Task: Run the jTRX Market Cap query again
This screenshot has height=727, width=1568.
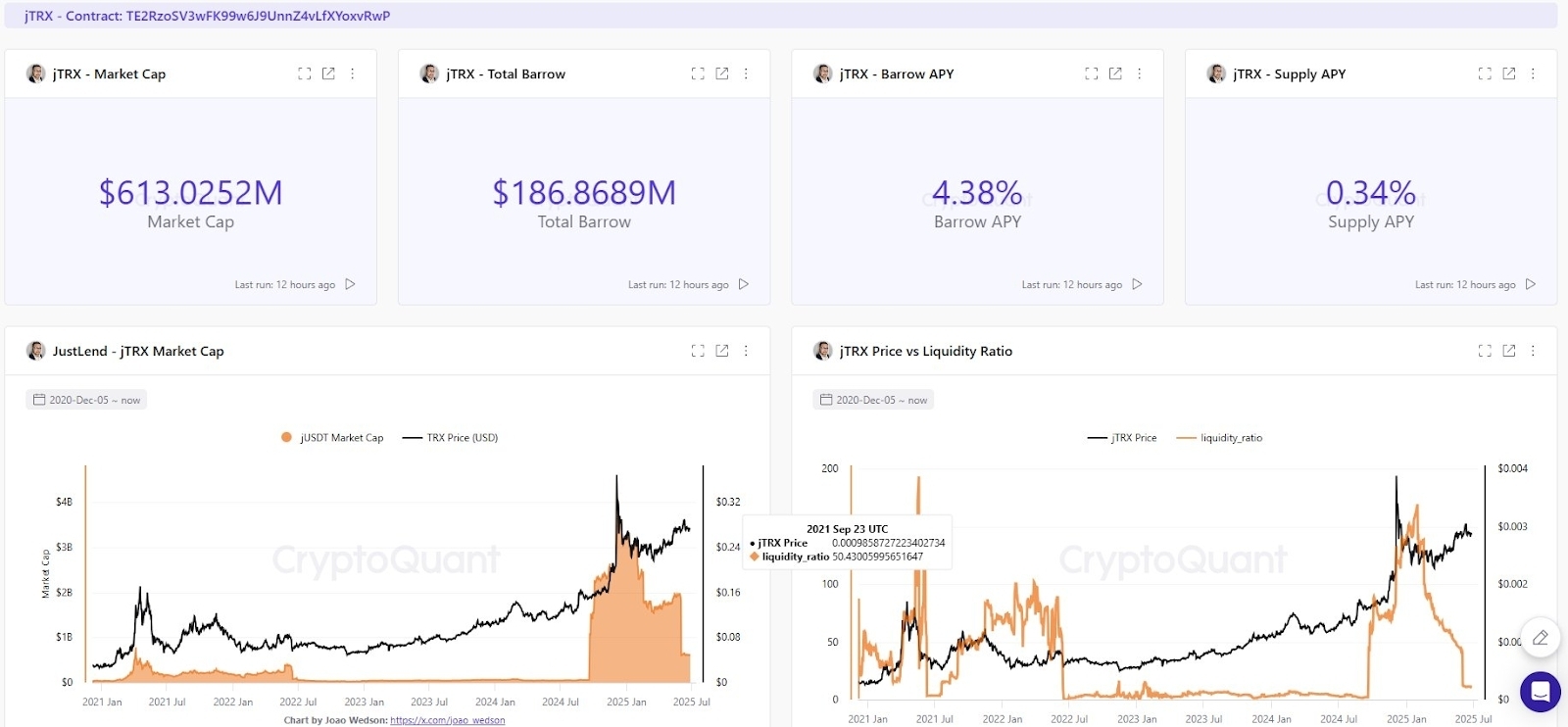Action: pos(350,284)
